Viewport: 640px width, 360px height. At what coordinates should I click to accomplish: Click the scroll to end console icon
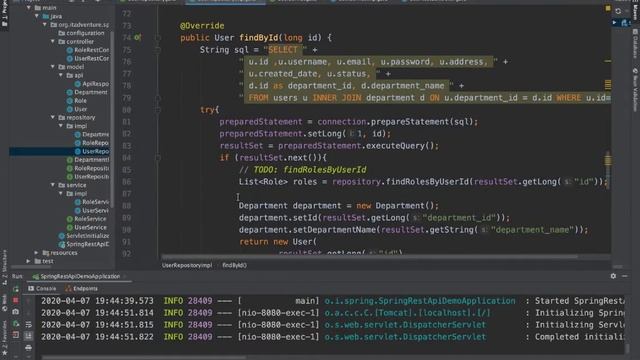click(28, 336)
